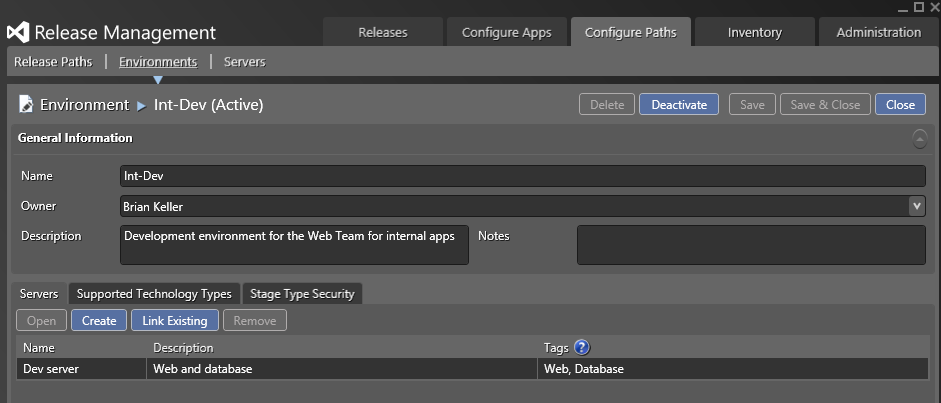The image size is (941, 403).
Task: Navigate to the Release Paths link
Action: pos(55,62)
